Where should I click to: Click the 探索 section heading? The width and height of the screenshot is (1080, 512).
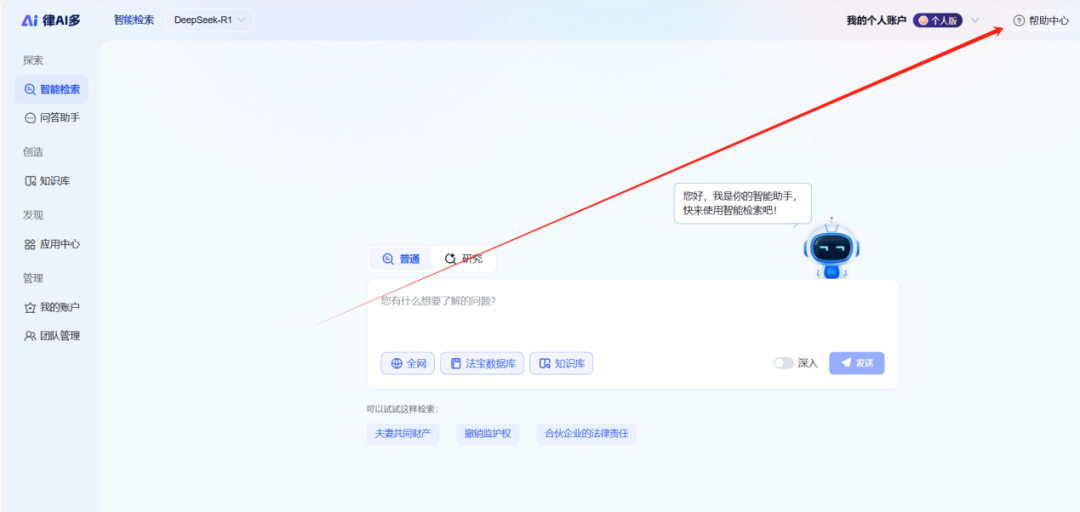(33, 60)
